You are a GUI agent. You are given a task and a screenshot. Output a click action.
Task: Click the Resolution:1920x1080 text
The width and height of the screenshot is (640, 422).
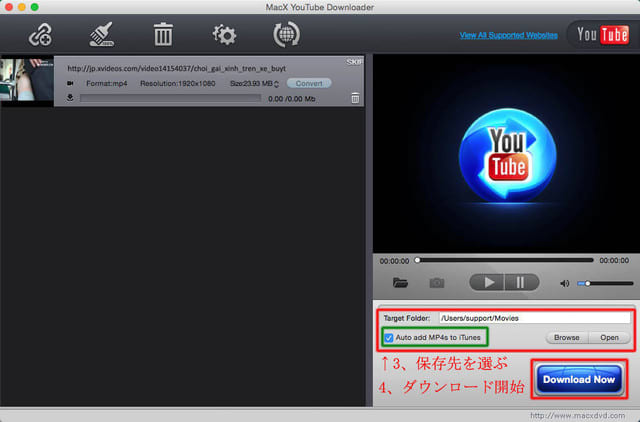[178, 83]
